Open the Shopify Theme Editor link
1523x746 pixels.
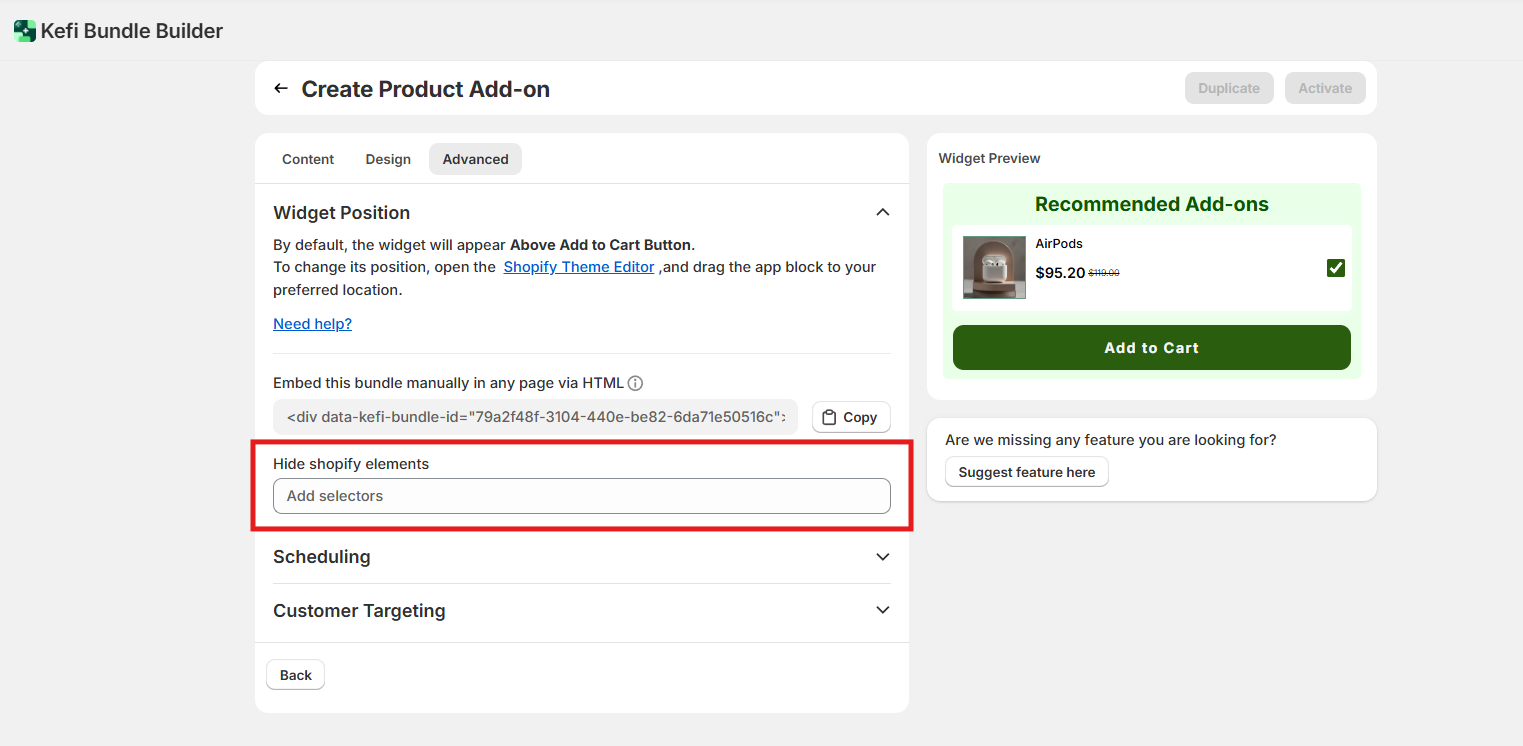[x=579, y=267]
